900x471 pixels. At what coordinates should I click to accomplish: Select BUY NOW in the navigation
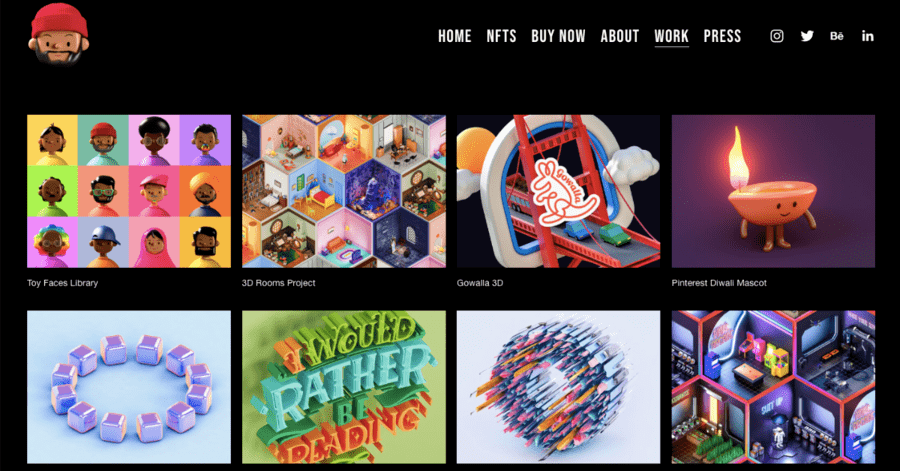click(558, 36)
